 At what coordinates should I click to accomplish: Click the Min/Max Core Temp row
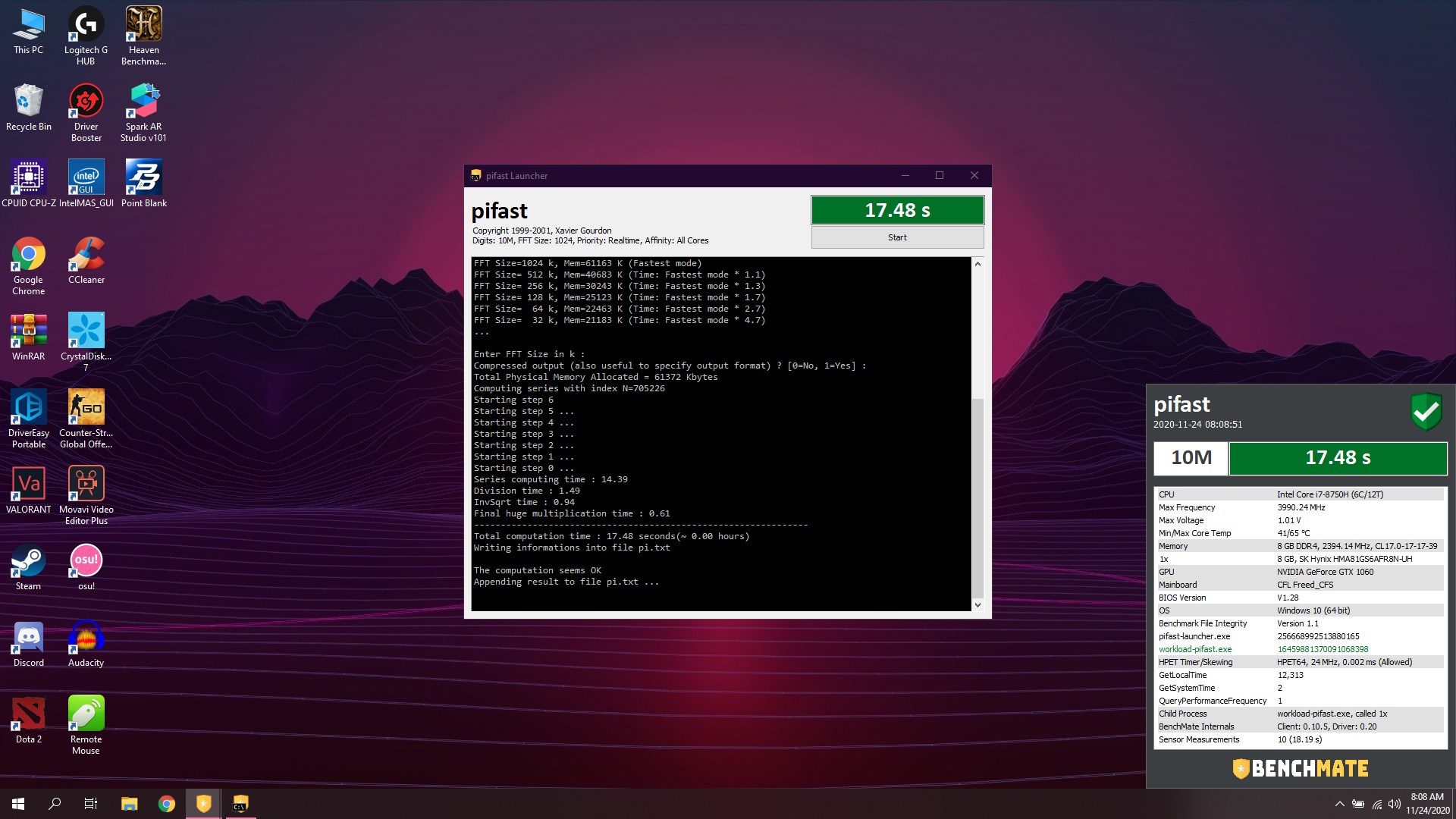coord(1301,533)
